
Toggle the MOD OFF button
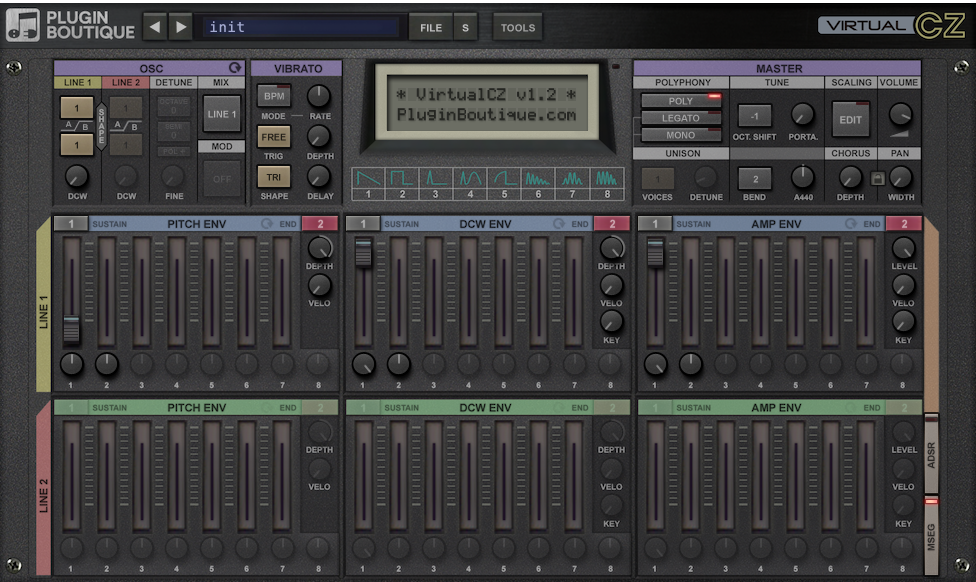(x=222, y=179)
